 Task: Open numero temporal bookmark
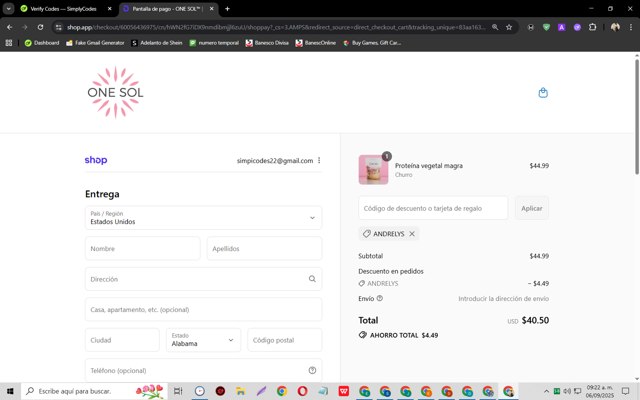pos(214,43)
